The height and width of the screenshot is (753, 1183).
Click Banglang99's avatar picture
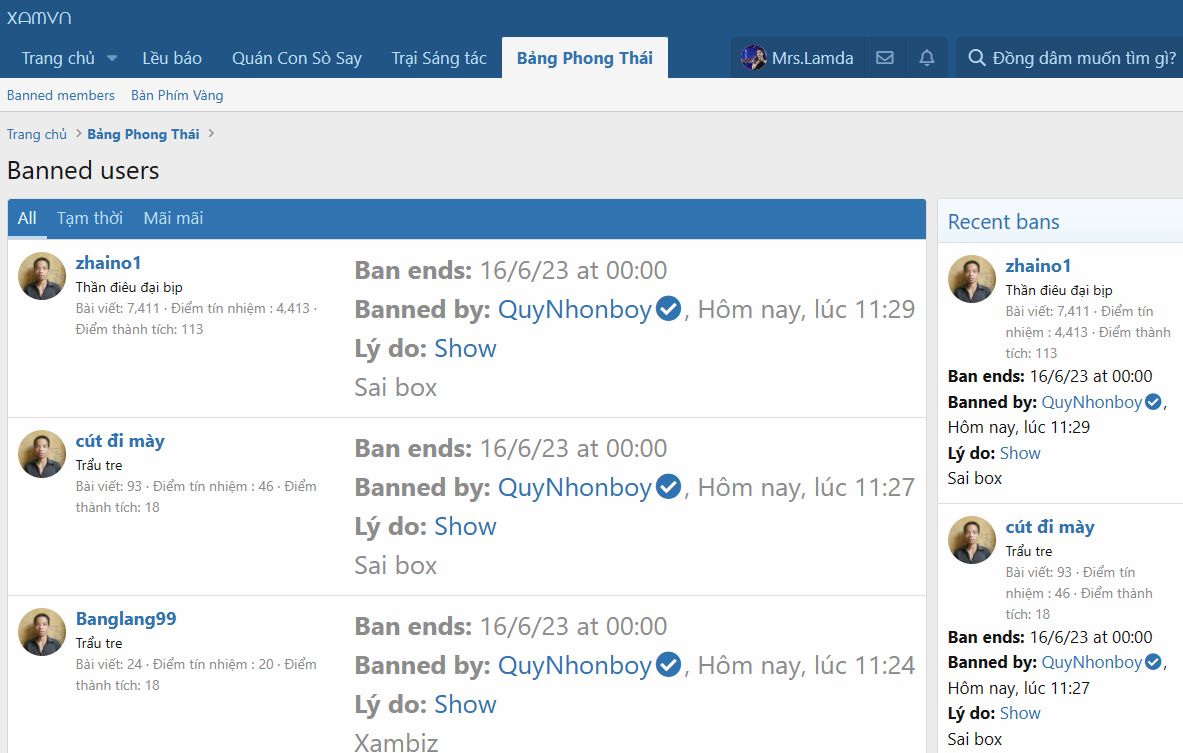42,632
